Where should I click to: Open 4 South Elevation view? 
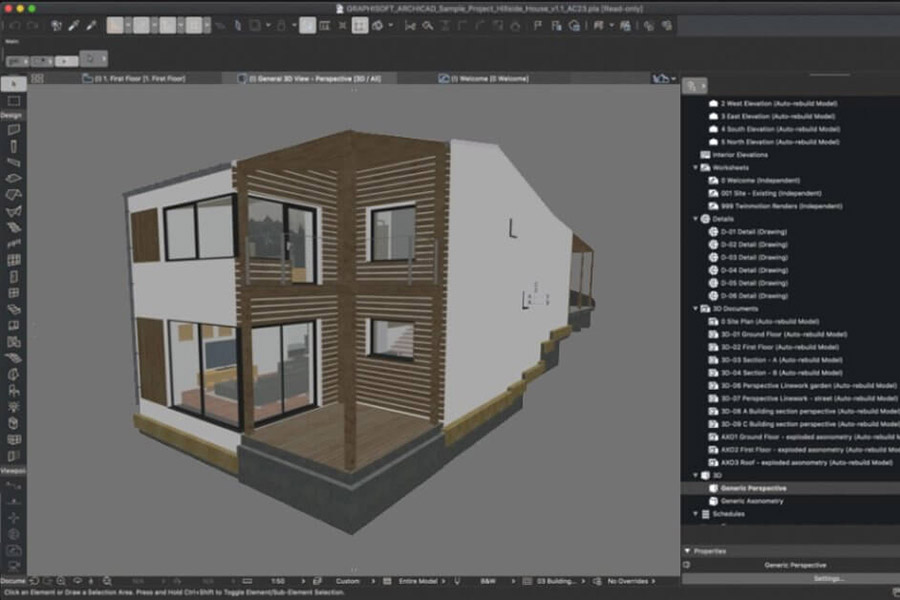point(780,129)
